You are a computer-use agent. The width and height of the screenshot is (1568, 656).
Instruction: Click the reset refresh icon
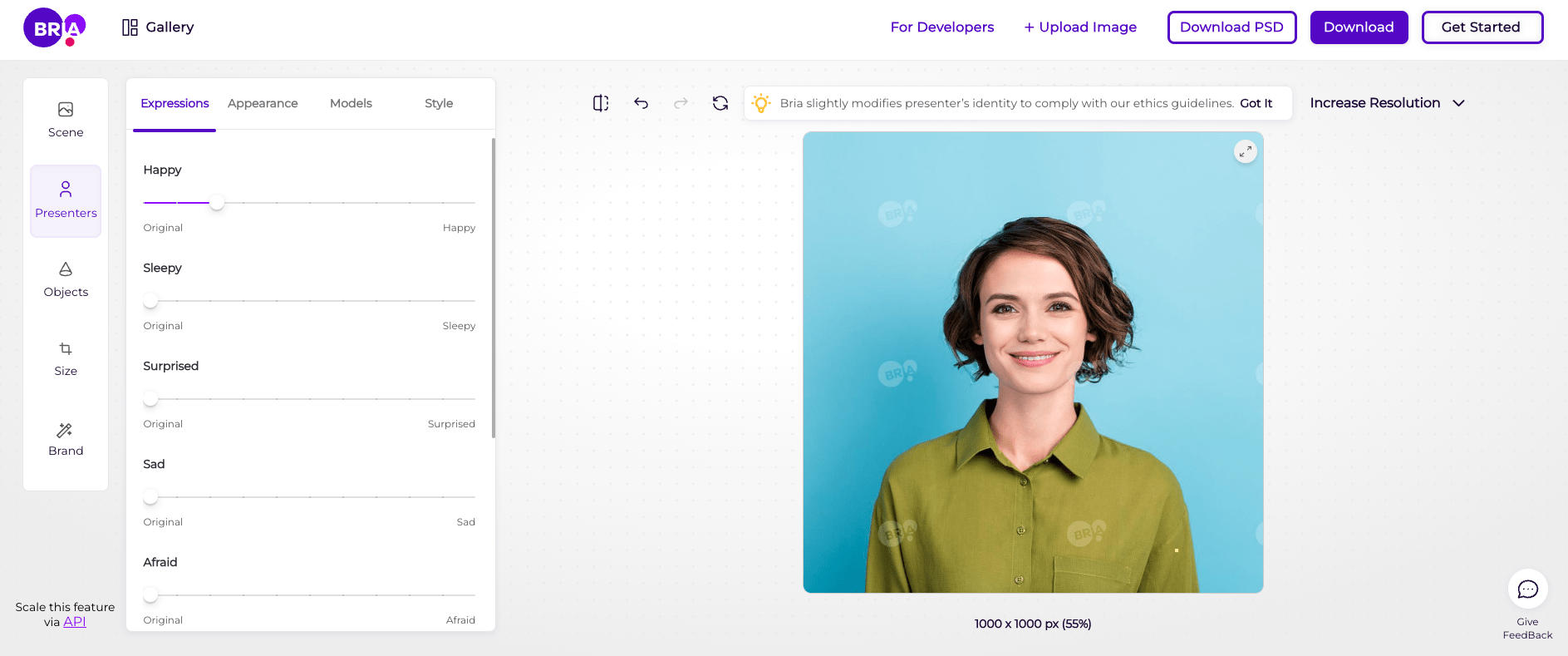click(x=720, y=103)
